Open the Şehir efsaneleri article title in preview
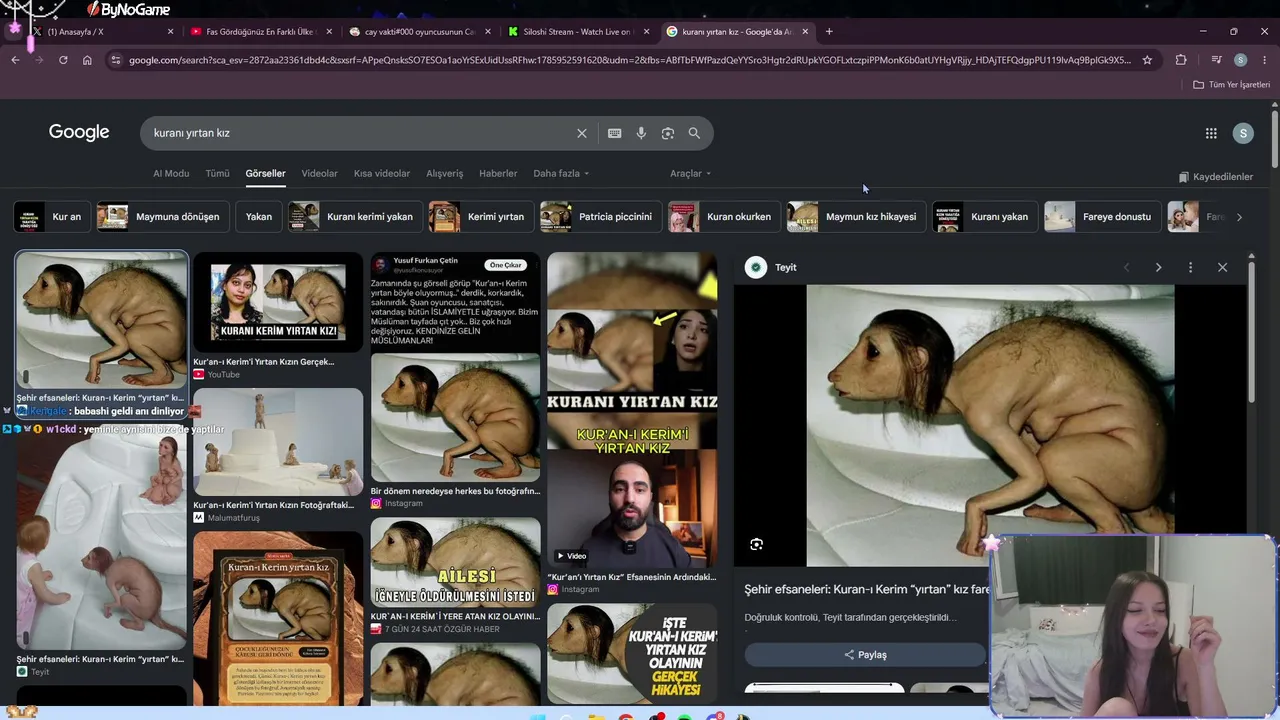The height and width of the screenshot is (720, 1280). coord(867,589)
